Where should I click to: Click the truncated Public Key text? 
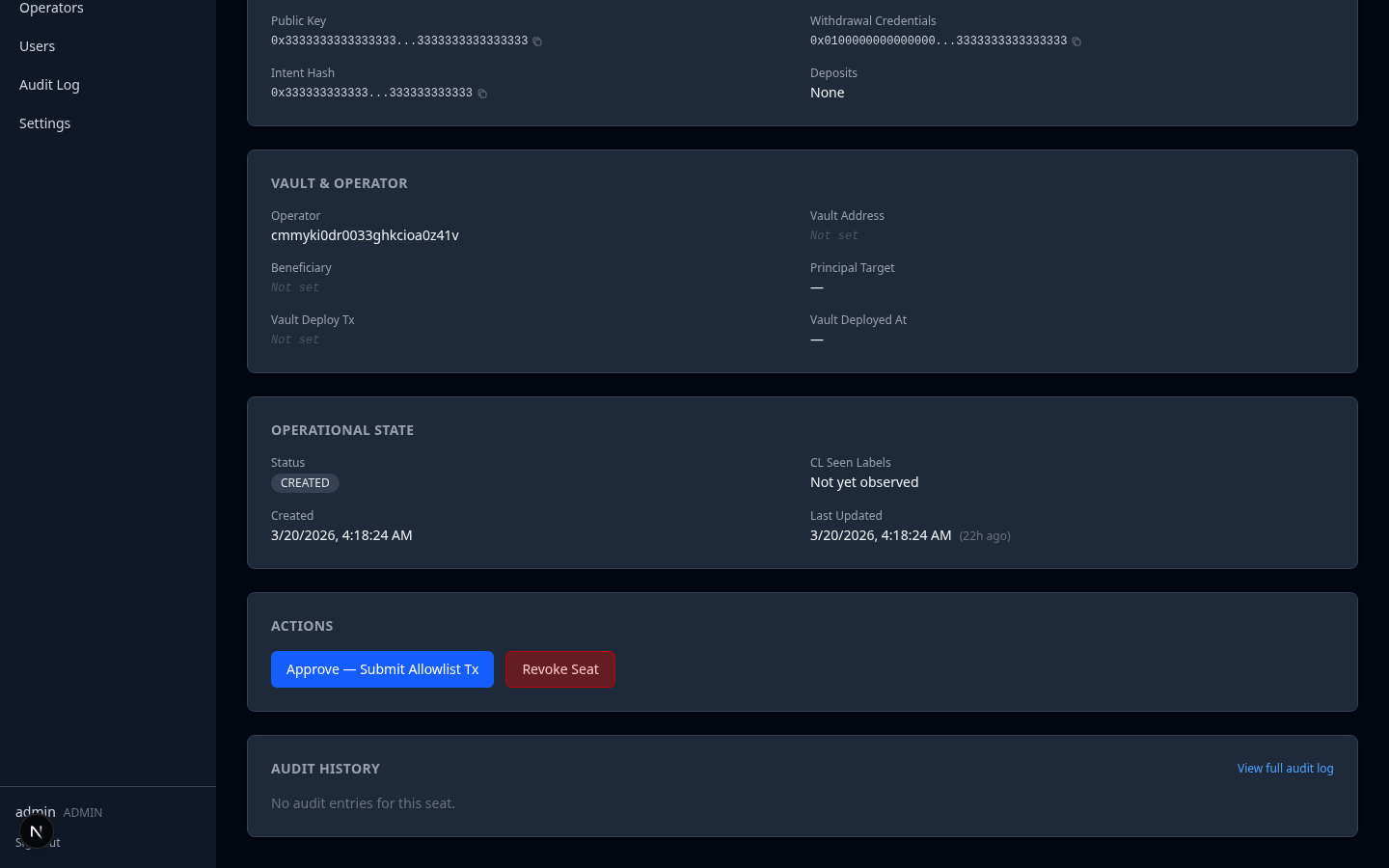[x=398, y=41]
